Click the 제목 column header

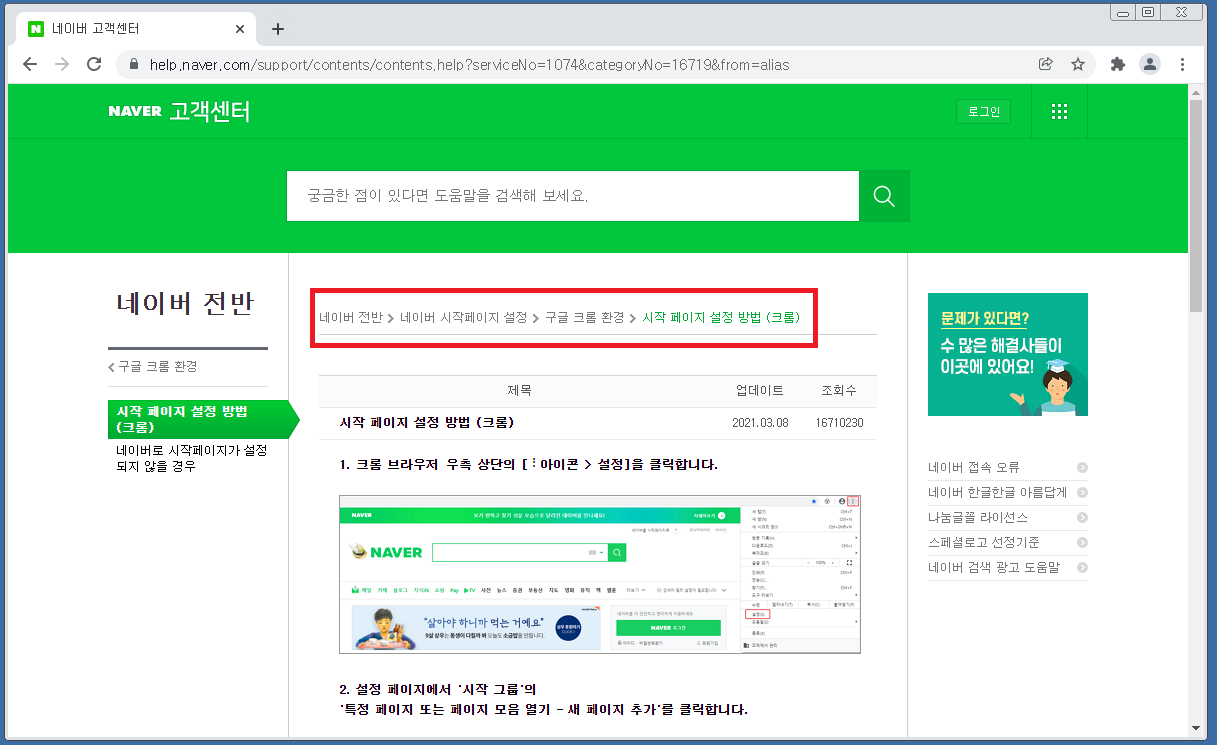click(519, 391)
